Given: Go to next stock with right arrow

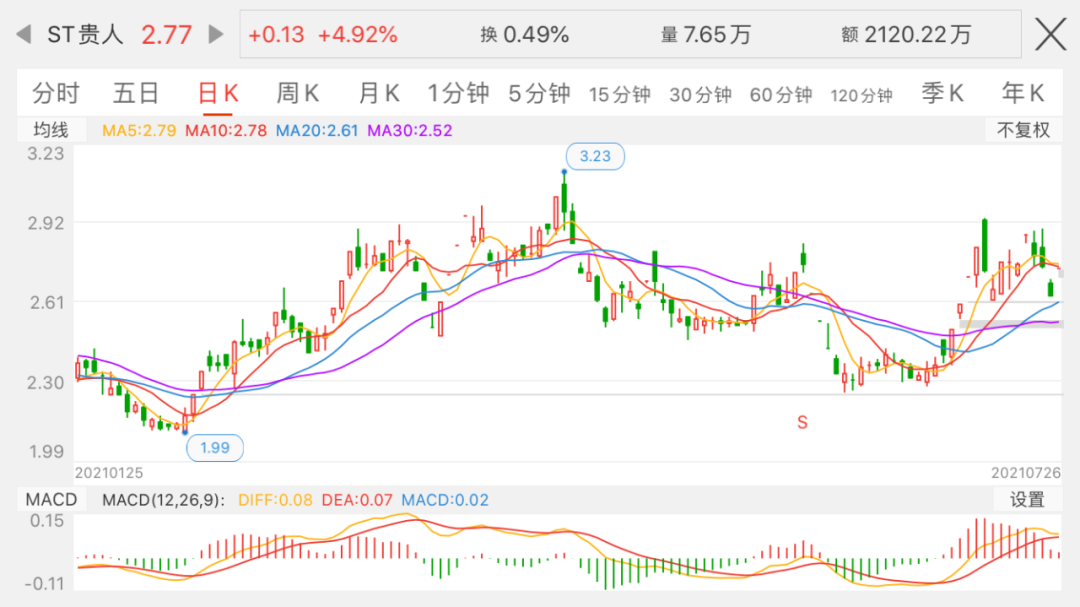Looking at the screenshot, I should pos(215,34).
